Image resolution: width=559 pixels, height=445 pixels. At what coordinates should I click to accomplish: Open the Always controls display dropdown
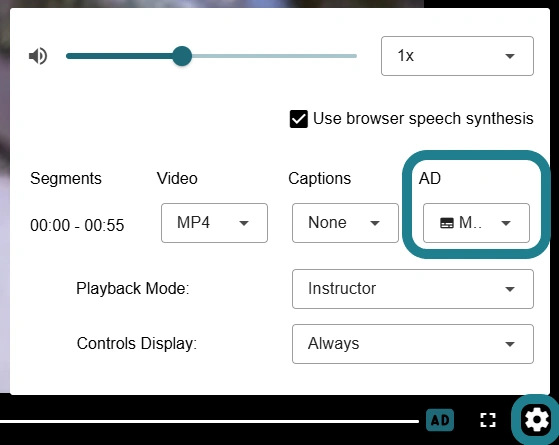pyautogui.click(x=413, y=344)
